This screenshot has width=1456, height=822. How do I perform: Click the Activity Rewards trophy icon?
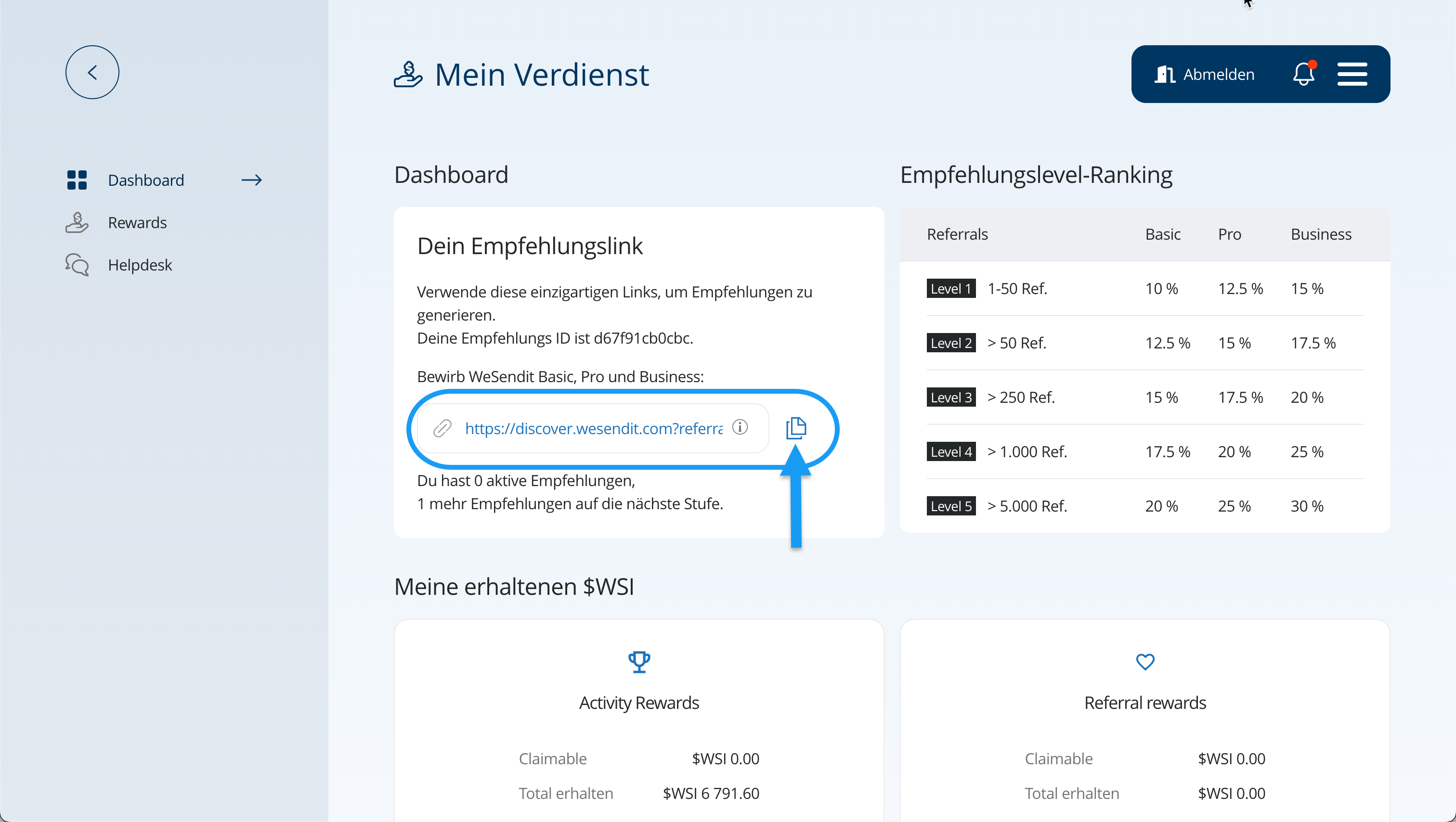pos(639,662)
